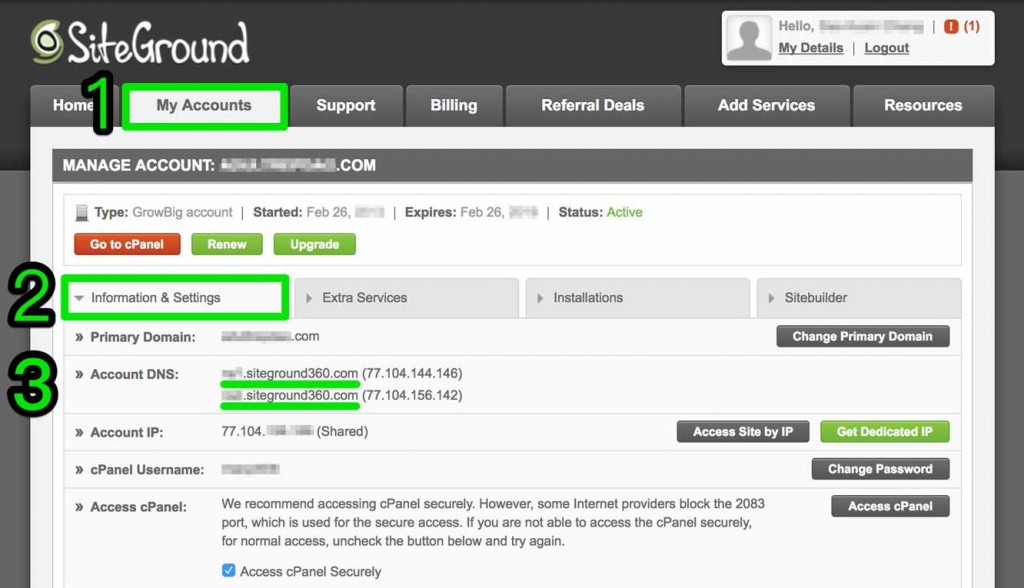
Task: Click the Primary Domain label
Action: 143,337
